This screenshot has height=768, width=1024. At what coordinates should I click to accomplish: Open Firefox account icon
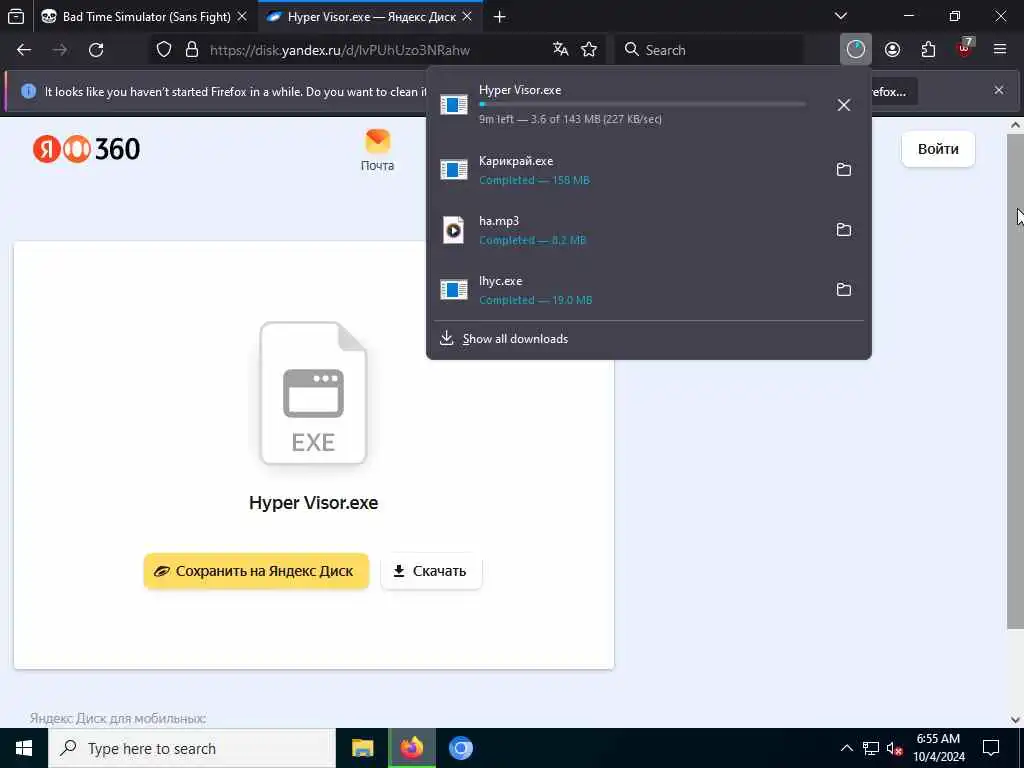(x=892, y=50)
